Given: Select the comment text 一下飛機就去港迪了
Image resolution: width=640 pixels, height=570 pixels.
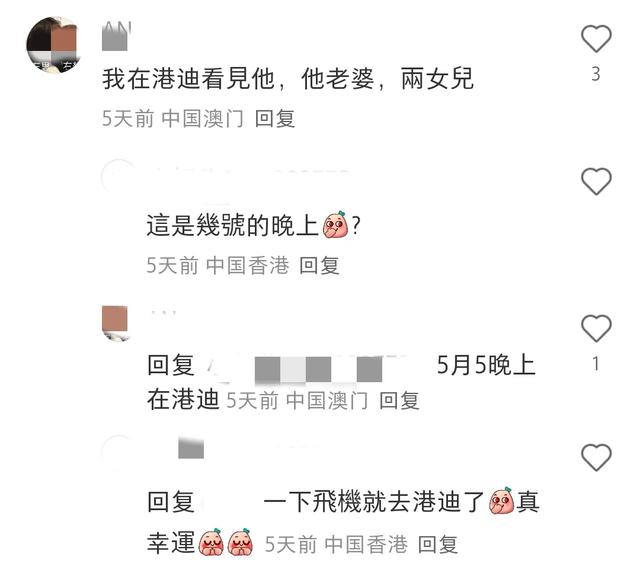Looking at the screenshot, I should pyautogui.click(x=374, y=502).
